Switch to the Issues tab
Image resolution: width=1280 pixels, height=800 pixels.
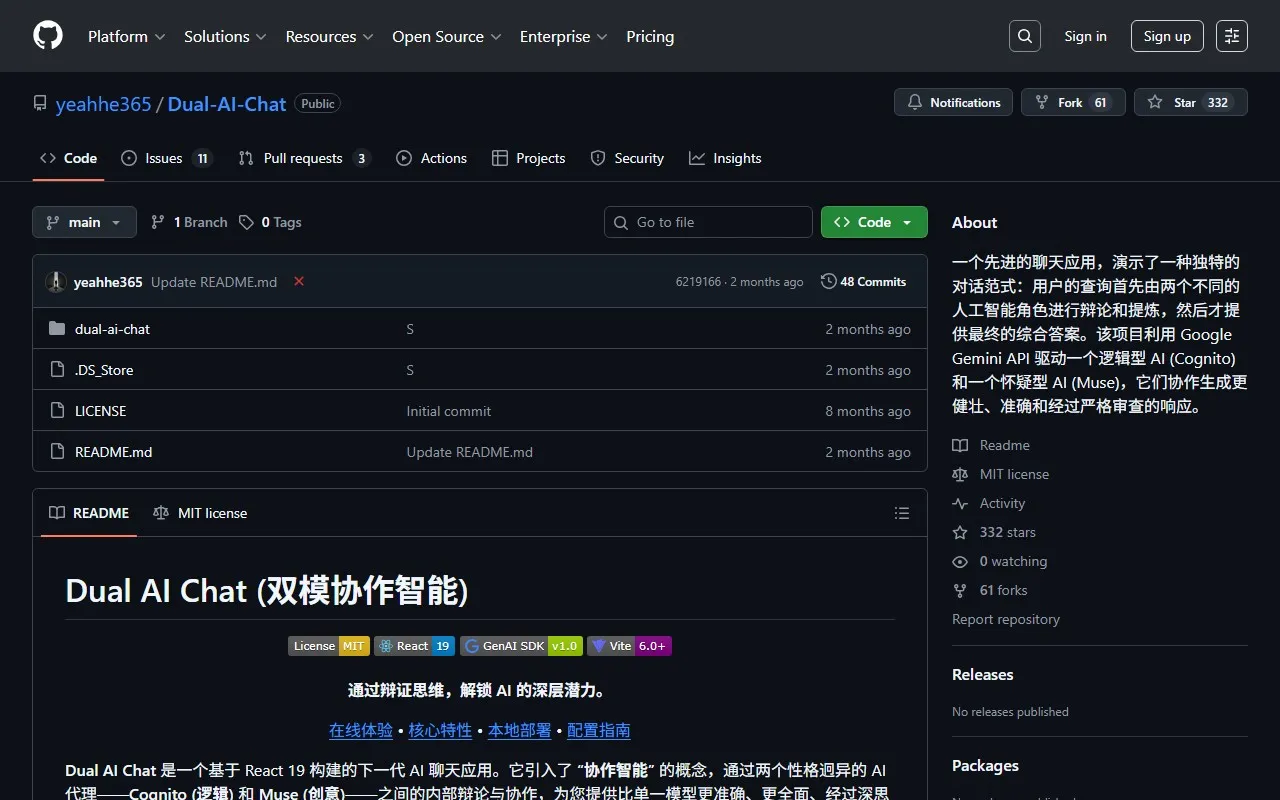click(x=165, y=158)
